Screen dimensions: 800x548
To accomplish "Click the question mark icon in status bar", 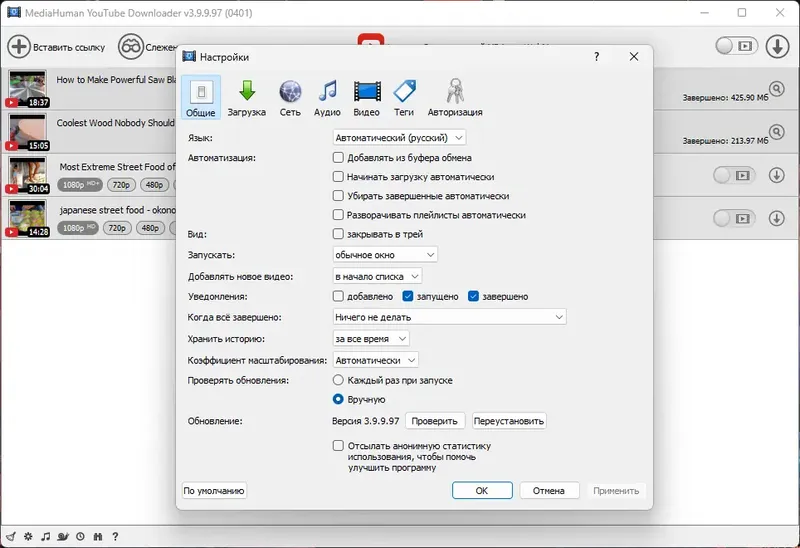I will point(115,536).
